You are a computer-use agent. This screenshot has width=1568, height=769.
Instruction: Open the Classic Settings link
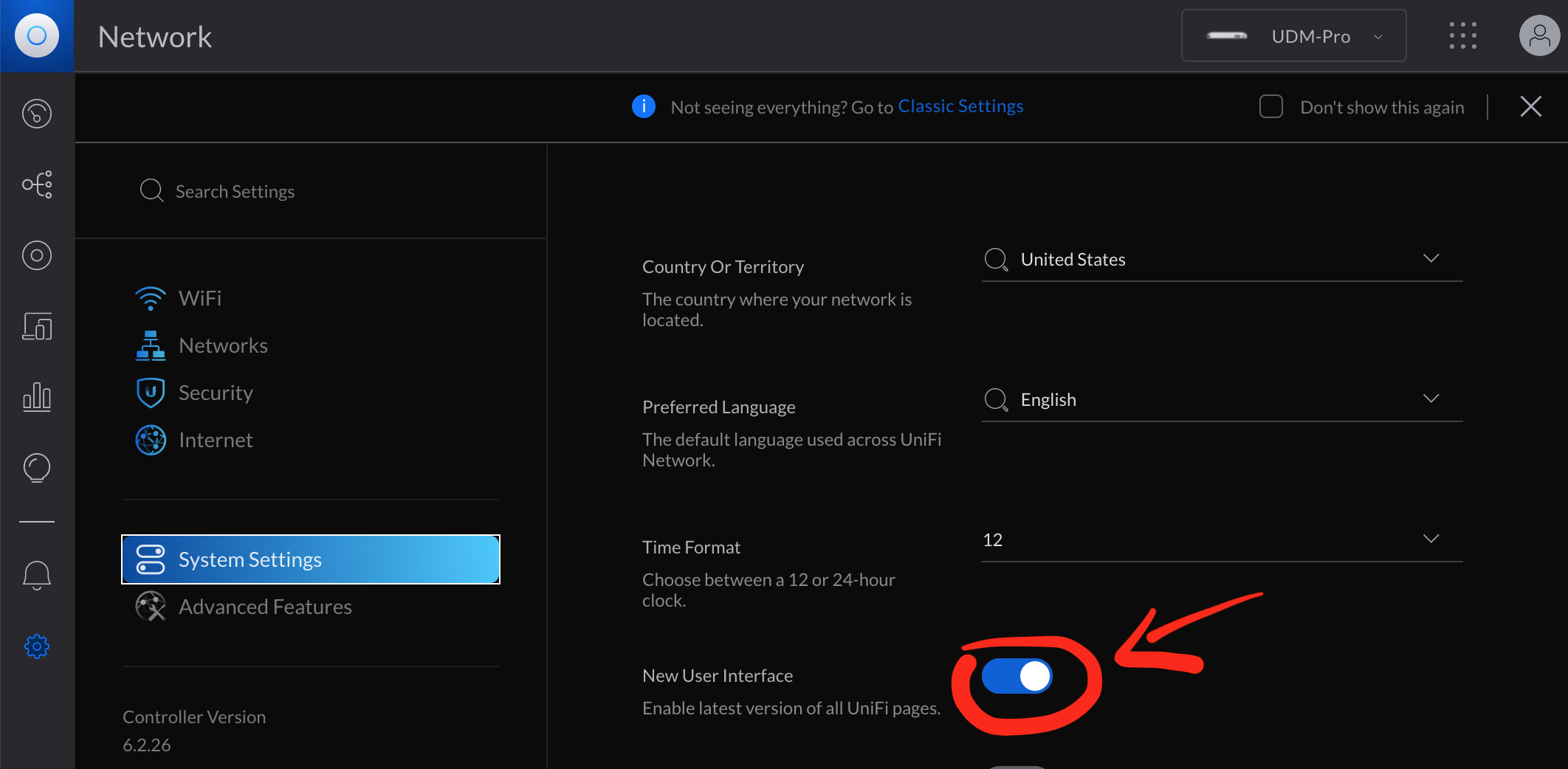click(960, 106)
